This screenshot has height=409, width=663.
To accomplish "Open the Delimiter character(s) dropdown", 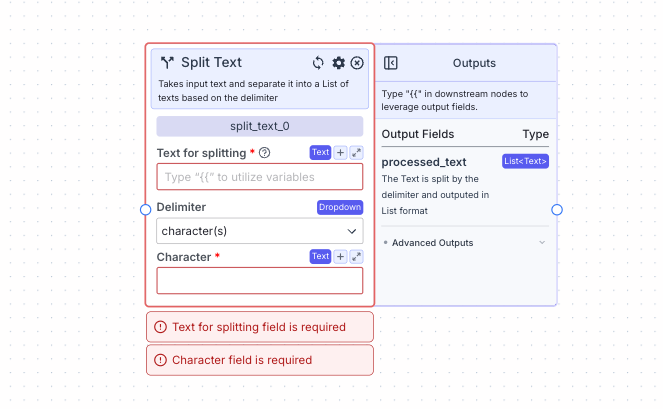I will tap(260, 231).
